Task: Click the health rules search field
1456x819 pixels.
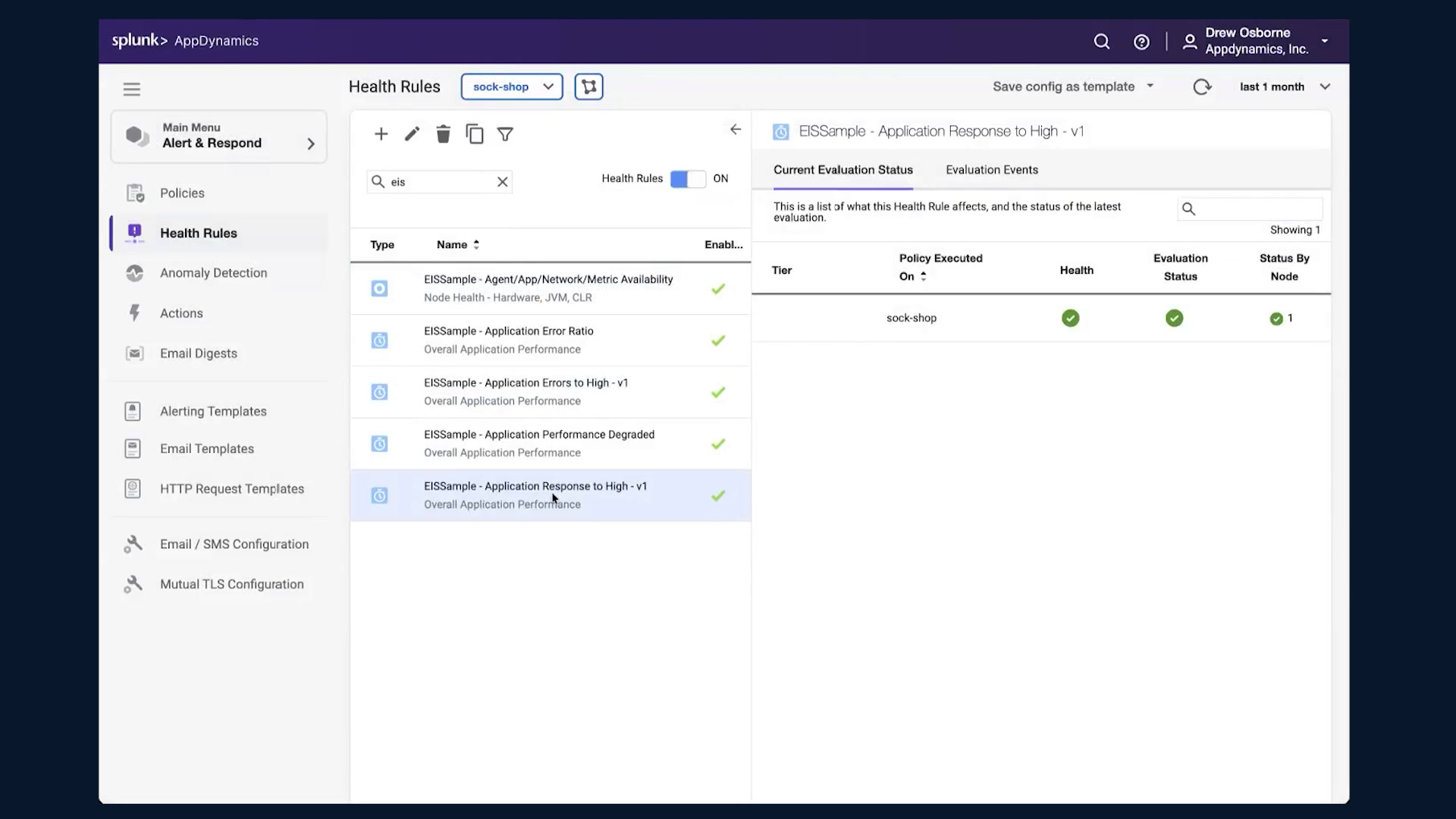Action: (x=440, y=182)
